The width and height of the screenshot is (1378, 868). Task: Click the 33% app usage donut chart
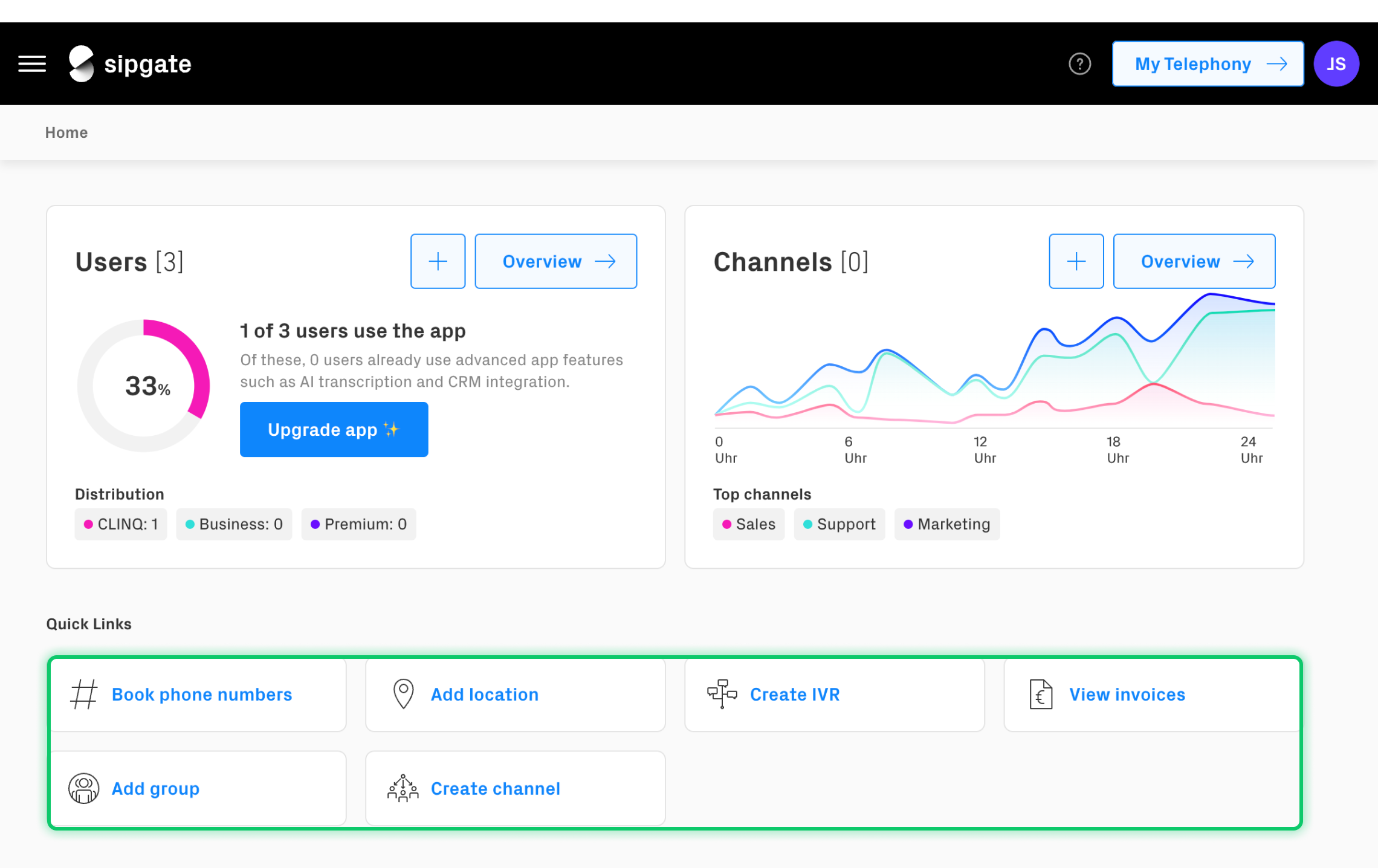click(x=144, y=386)
